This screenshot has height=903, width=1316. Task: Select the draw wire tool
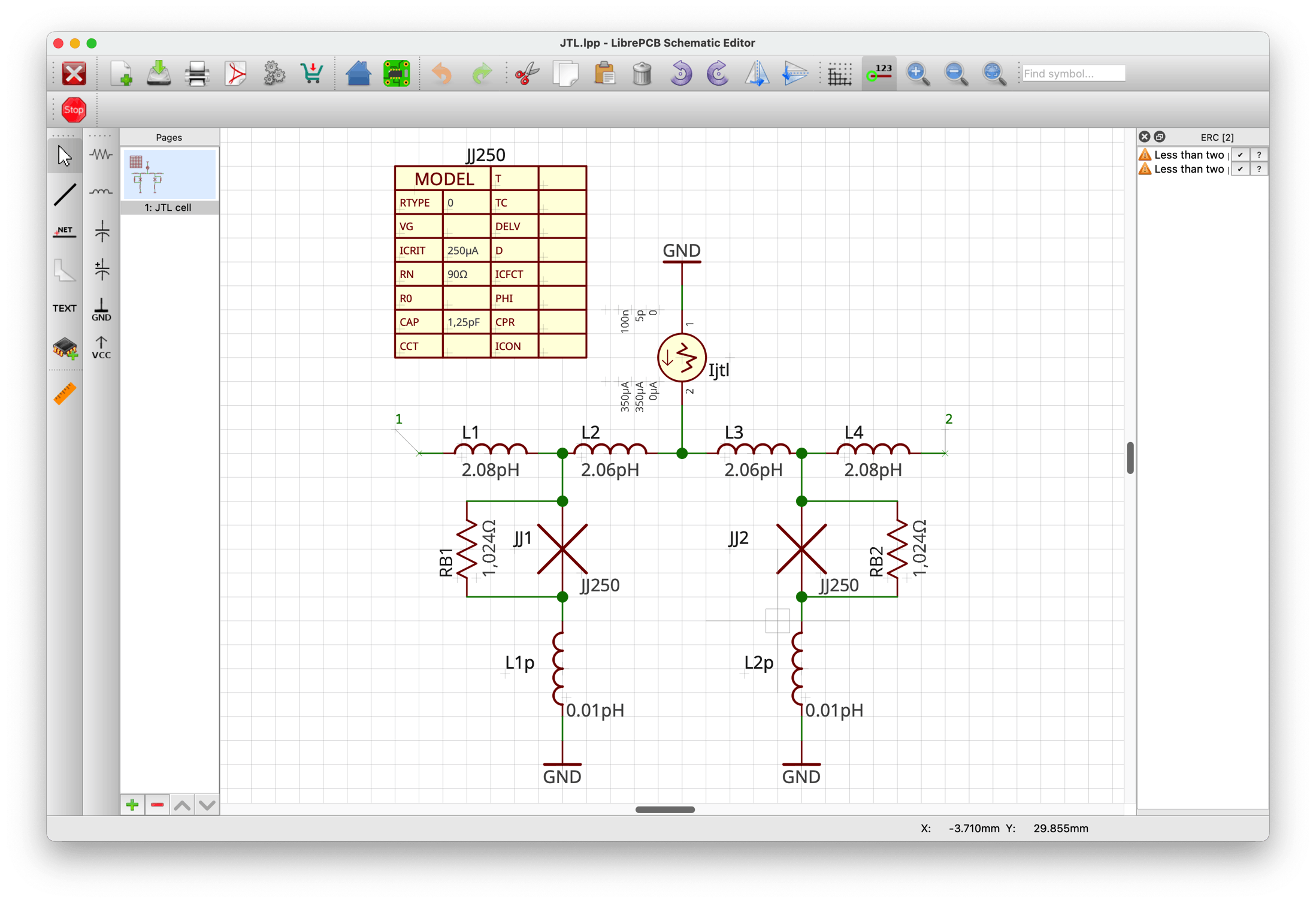(65, 195)
